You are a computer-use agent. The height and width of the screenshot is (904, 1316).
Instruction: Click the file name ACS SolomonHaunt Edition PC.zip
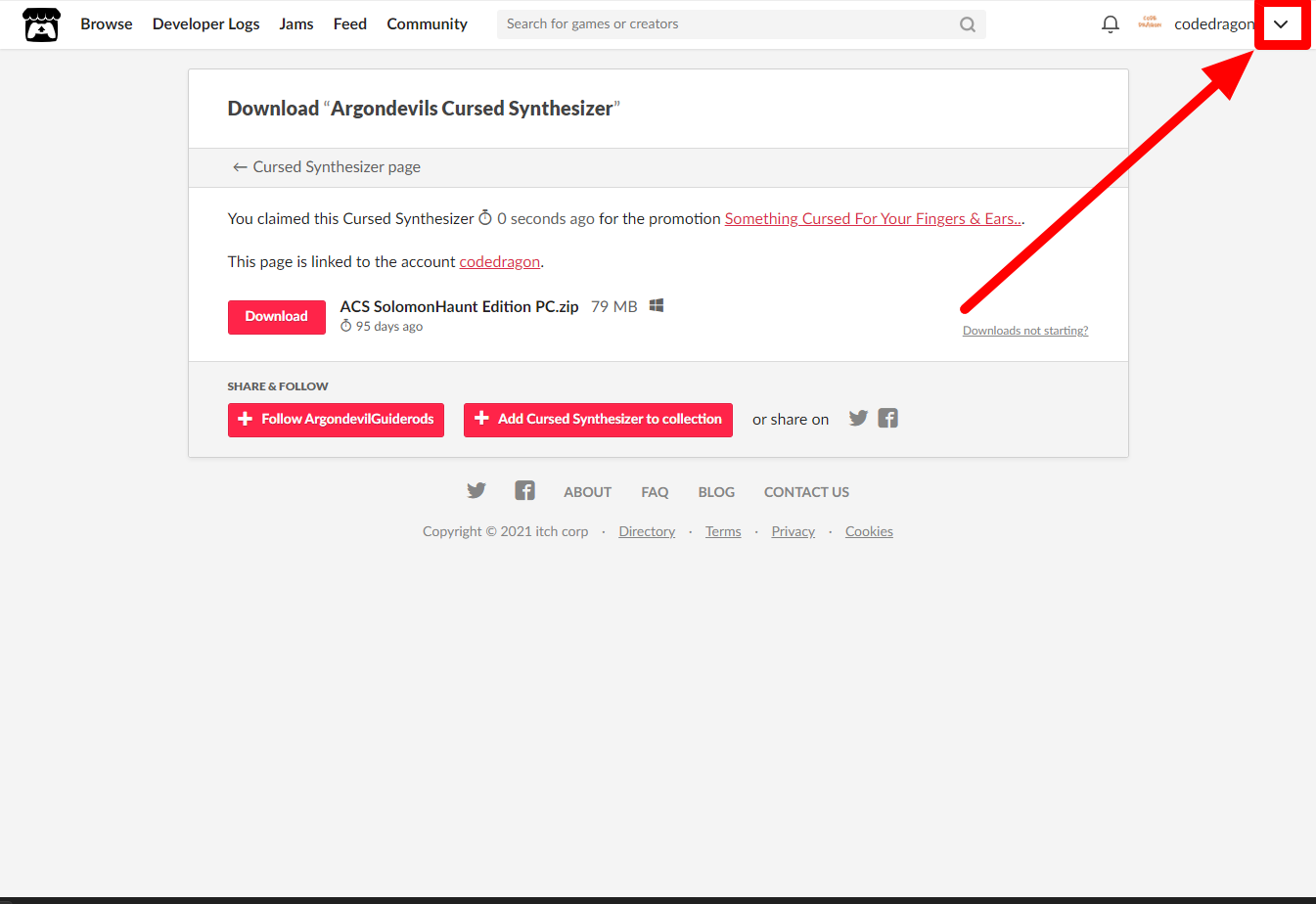pyautogui.click(x=459, y=307)
